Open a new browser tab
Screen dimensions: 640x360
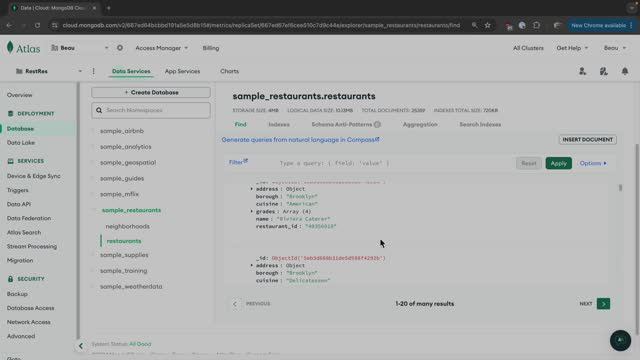pyautogui.click(x=109, y=8)
